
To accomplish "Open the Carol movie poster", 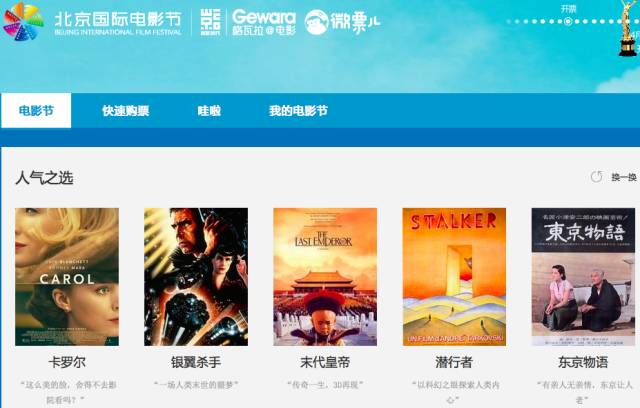I will (67, 277).
